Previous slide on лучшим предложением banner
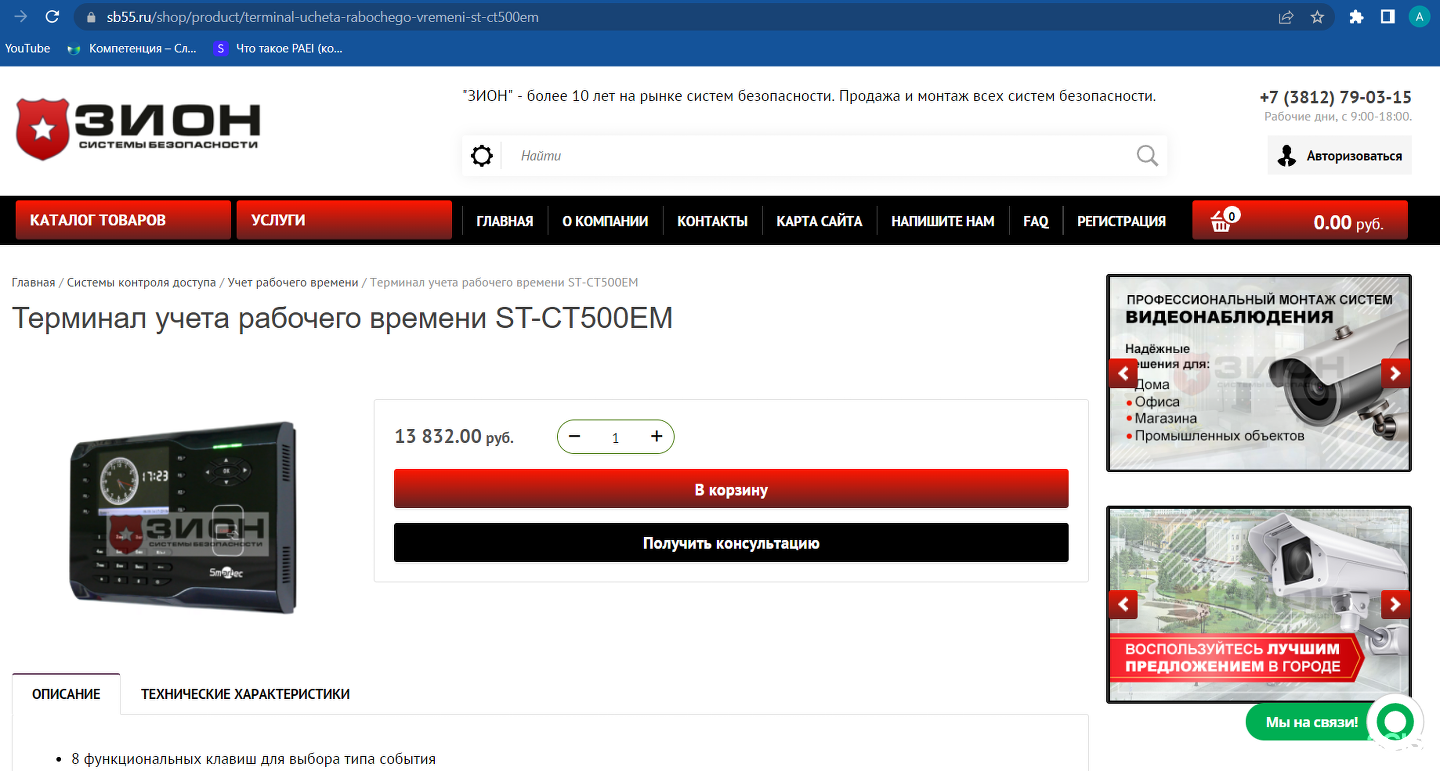 click(x=1124, y=604)
